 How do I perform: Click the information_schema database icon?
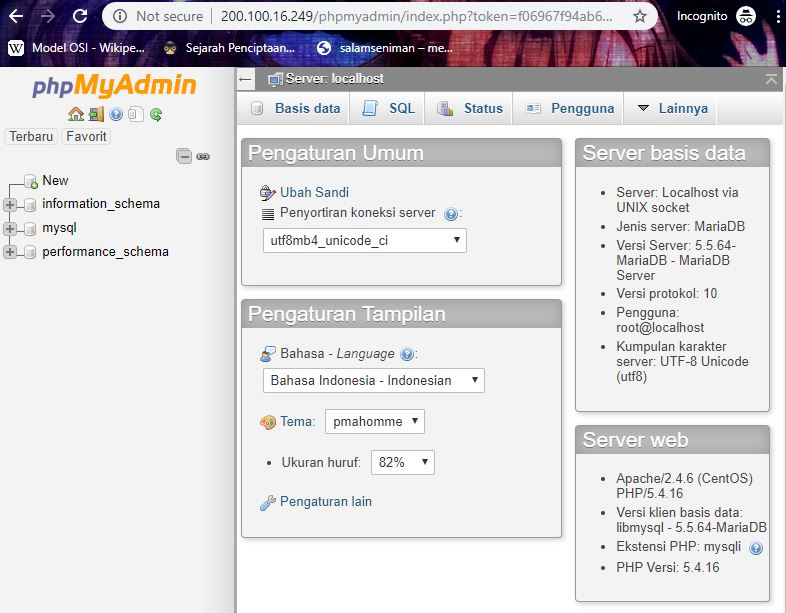coord(30,205)
